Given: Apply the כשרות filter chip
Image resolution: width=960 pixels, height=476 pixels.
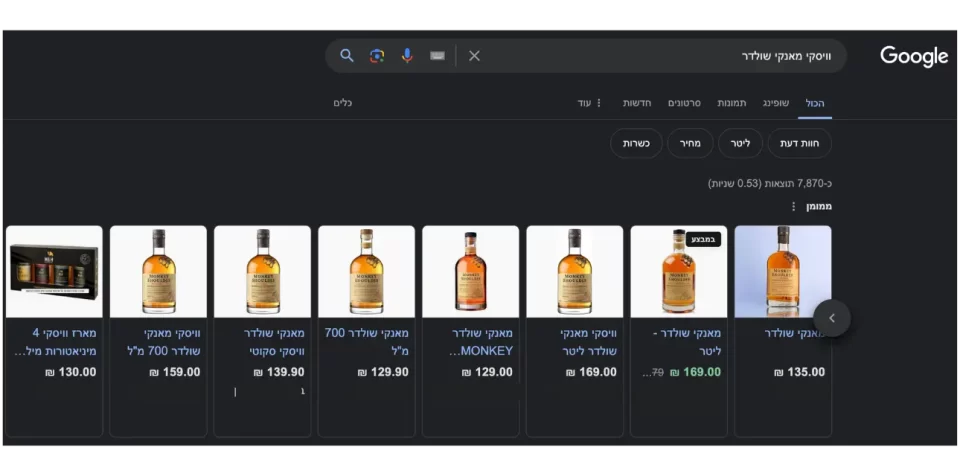Looking at the screenshot, I should coord(636,143).
